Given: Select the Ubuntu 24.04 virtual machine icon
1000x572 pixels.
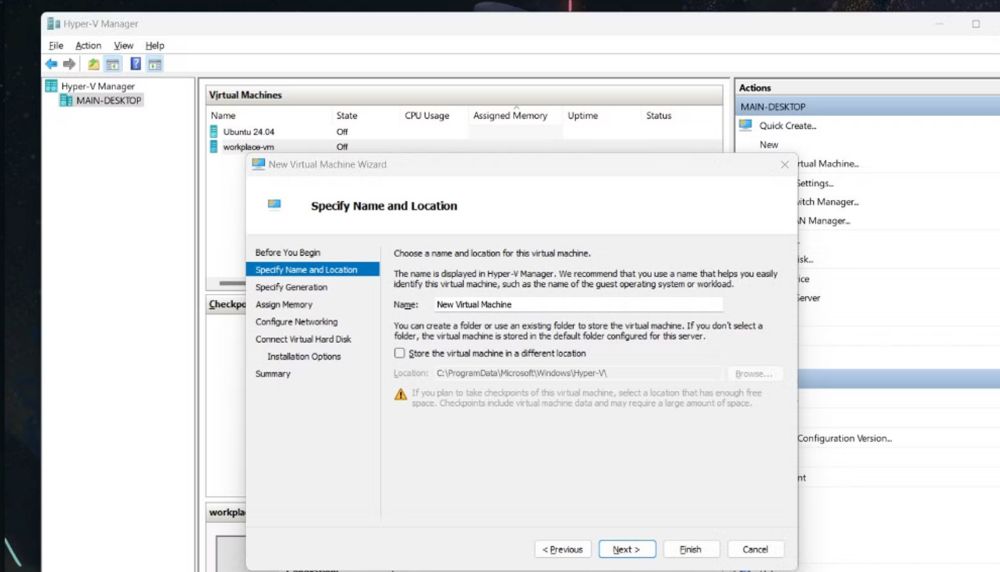Looking at the screenshot, I should pos(214,131).
